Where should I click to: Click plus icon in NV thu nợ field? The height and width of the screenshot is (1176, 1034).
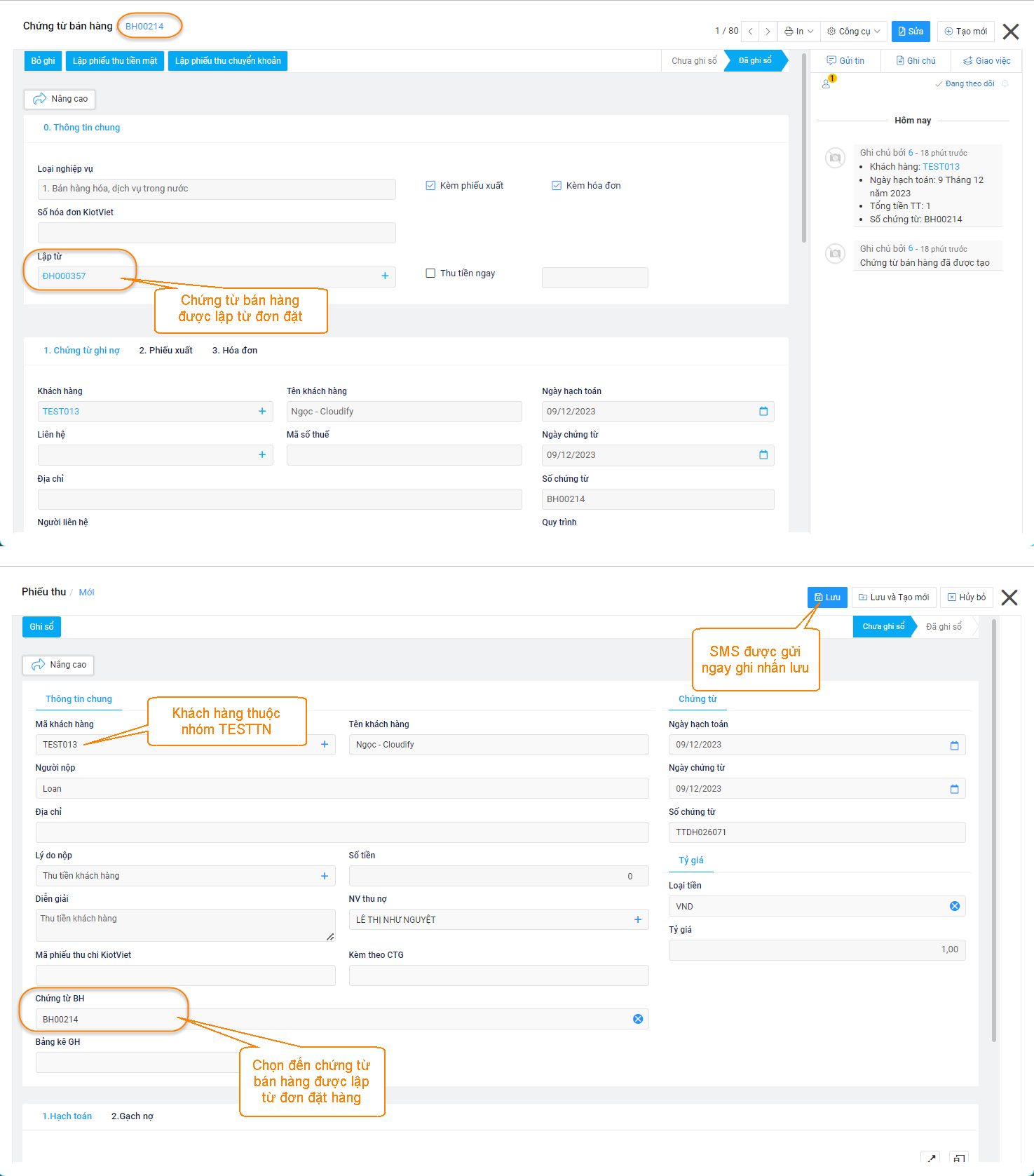[x=638, y=920]
